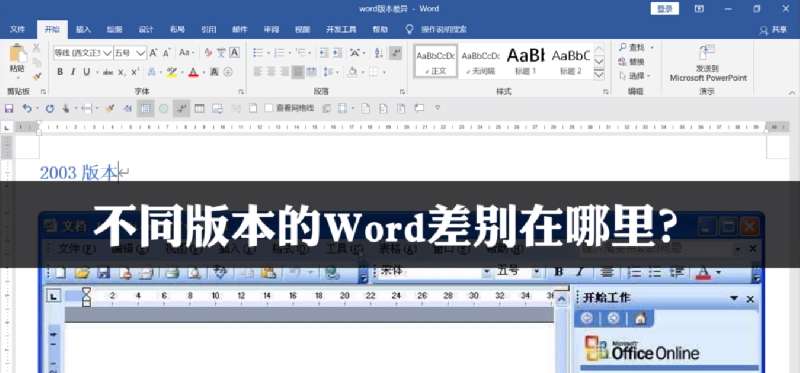Click the Replace (替换) button
The width and height of the screenshot is (800, 373).
pyautogui.click(x=632, y=62)
